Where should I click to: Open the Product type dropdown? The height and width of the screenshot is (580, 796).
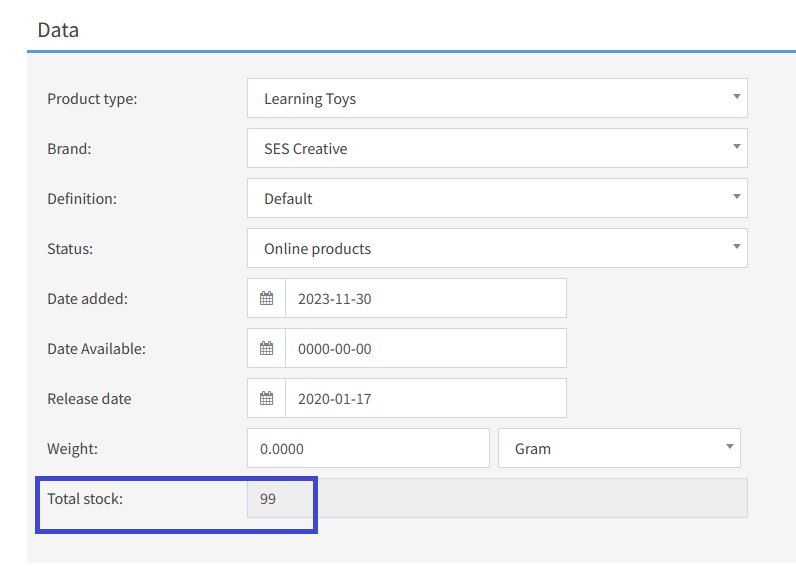pyautogui.click(x=497, y=98)
